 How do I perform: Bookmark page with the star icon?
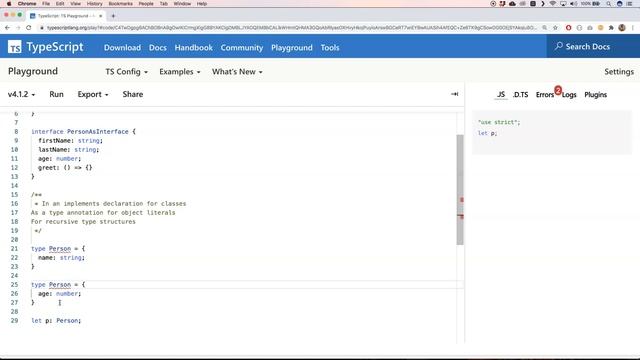click(555, 28)
